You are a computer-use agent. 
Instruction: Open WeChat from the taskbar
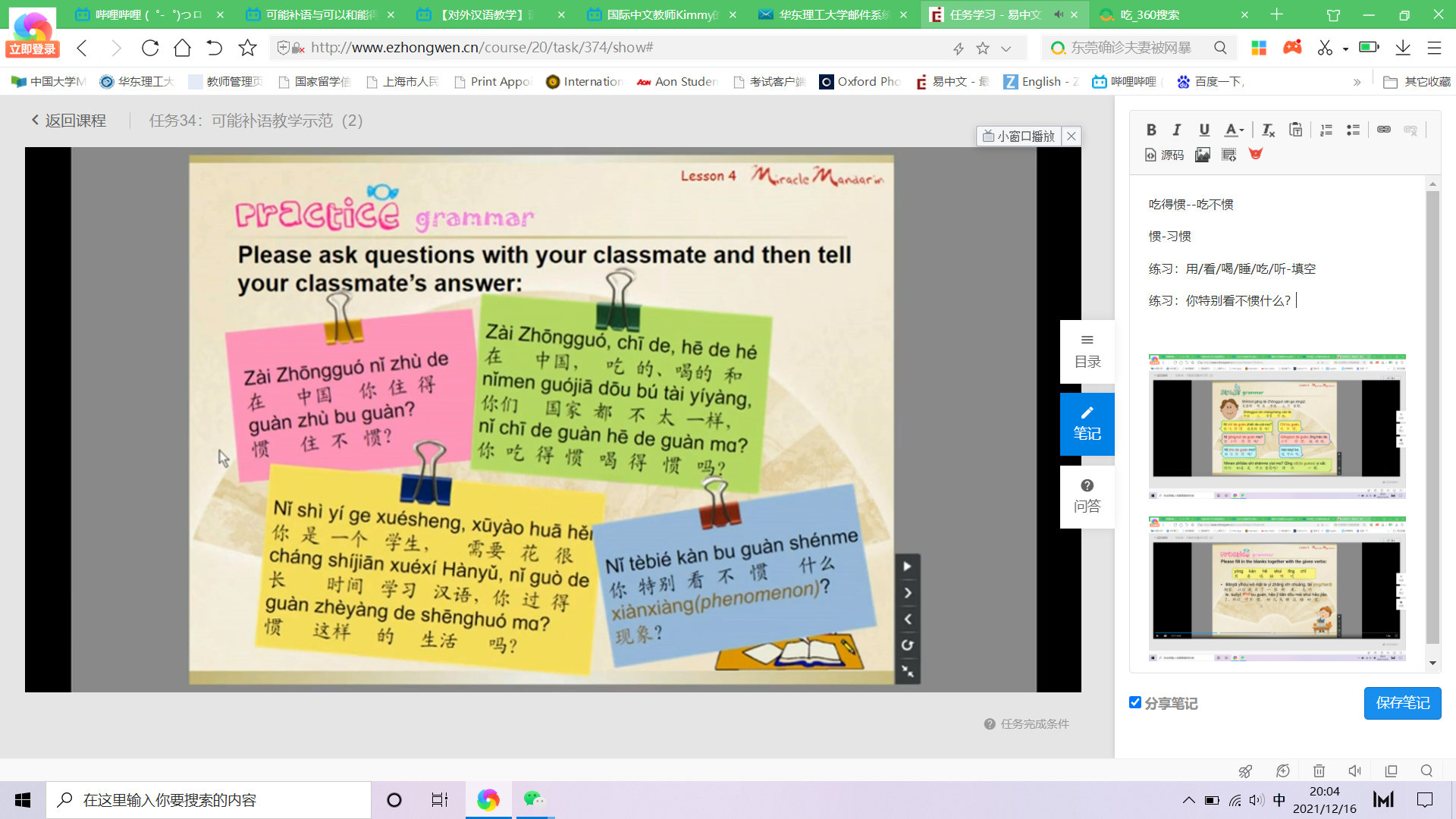pyautogui.click(x=534, y=799)
